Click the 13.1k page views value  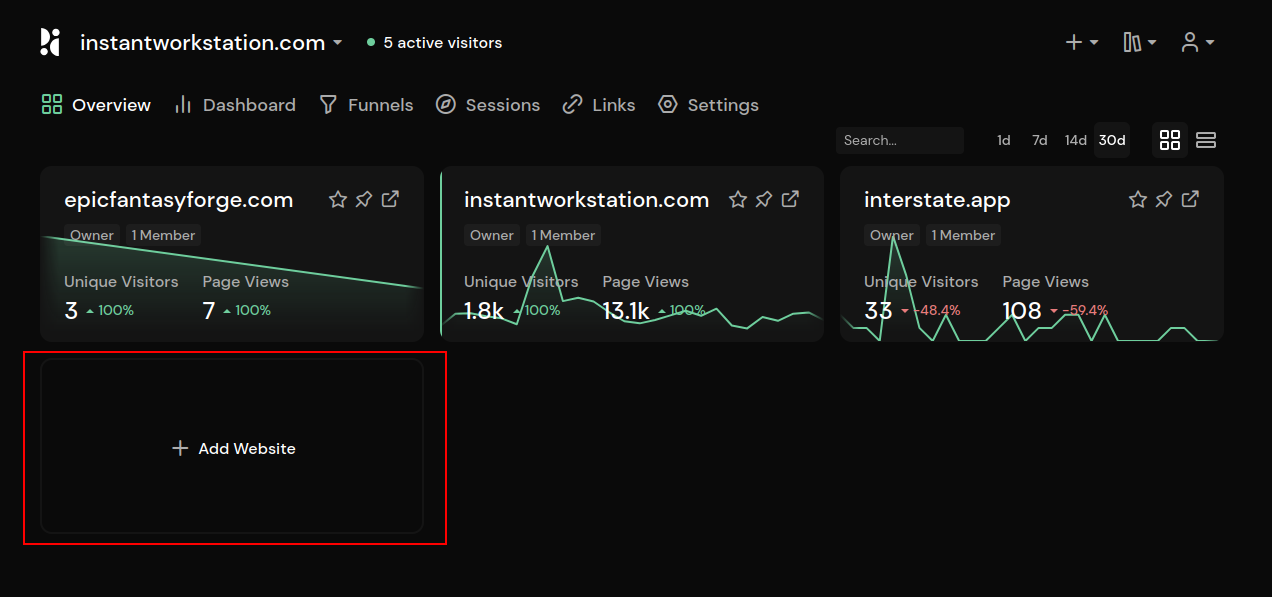(x=626, y=311)
